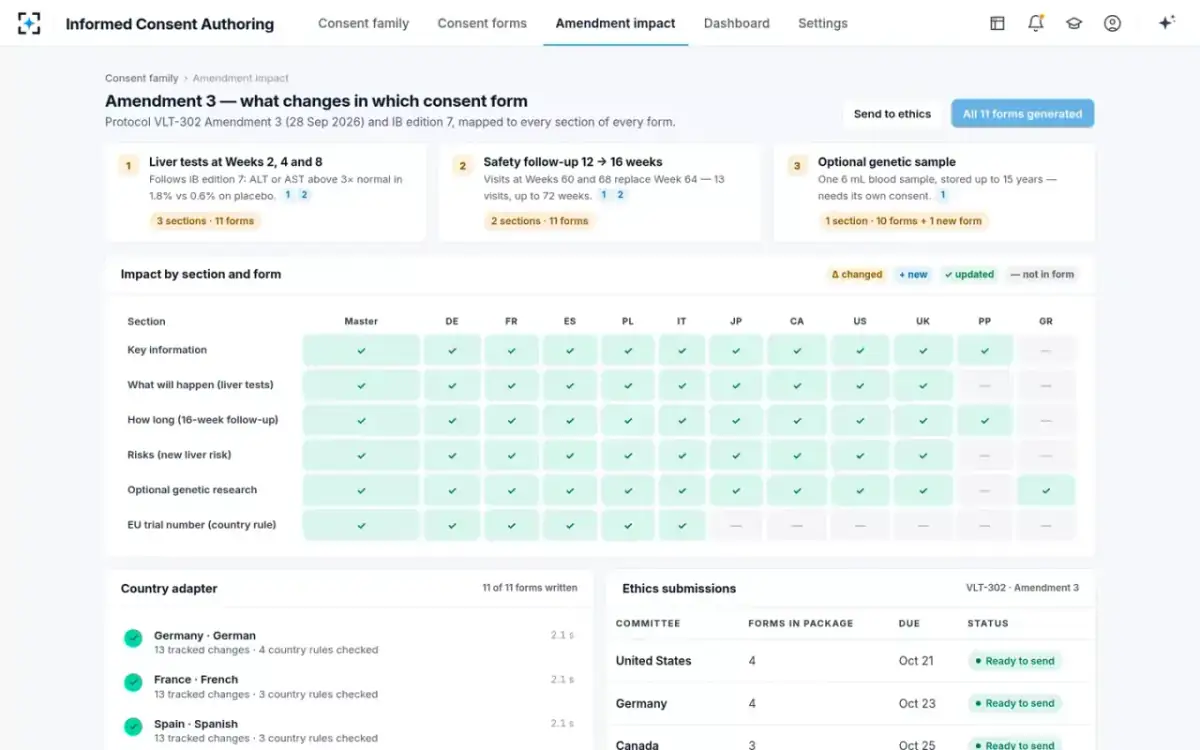
Task: Click the number 2 badge on Safety follow-up card
Action: (462, 165)
